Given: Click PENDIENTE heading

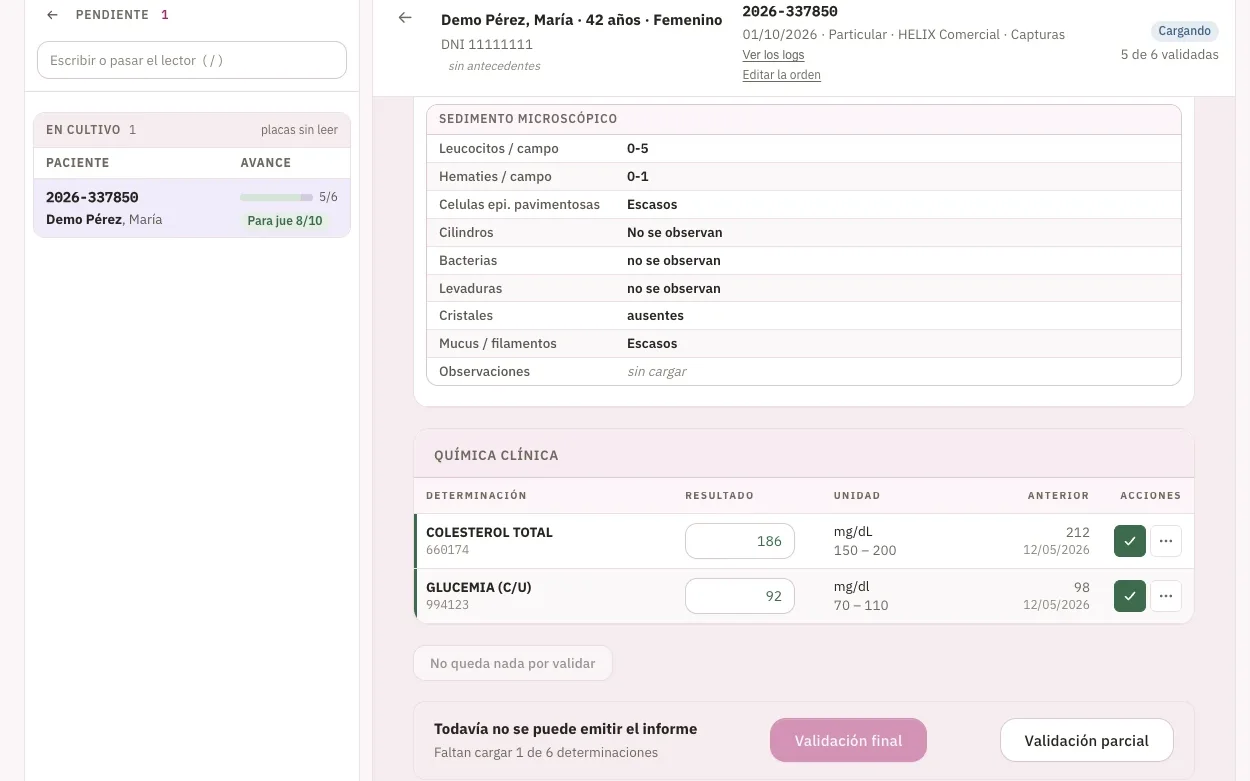Looking at the screenshot, I should click(112, 15).
